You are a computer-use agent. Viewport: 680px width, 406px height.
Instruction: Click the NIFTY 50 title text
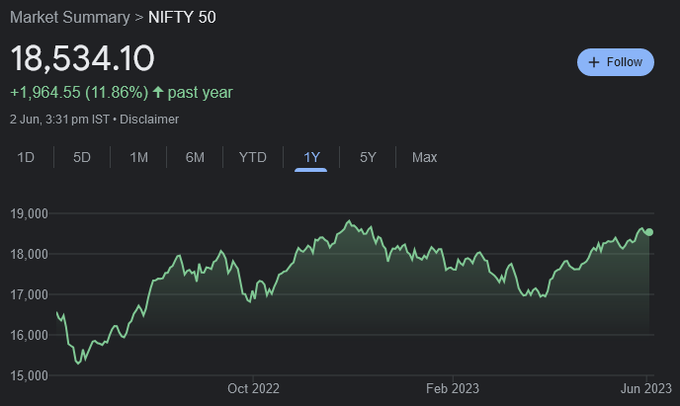(x=182, y=17)
